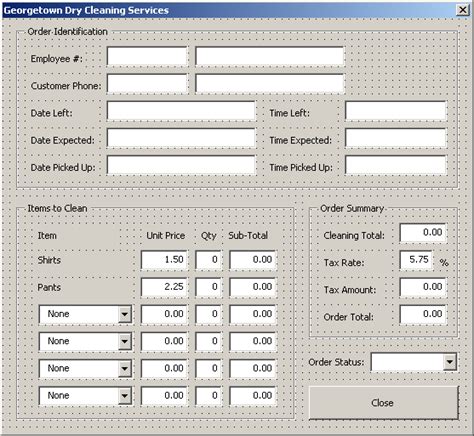Image resolution: width=474 pixels, height=436 pixels.
Task: Click the Employee # input field
Action: click(x=147, y=56)
